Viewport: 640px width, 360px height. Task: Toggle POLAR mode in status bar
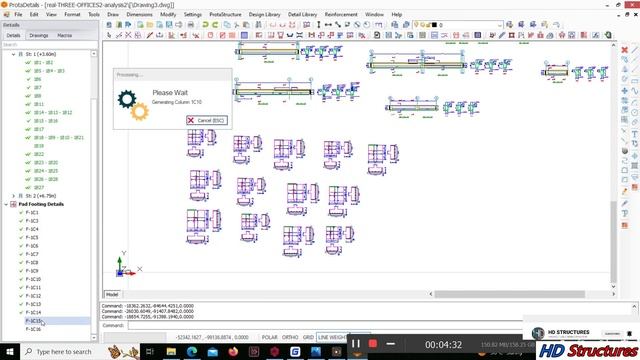pos(269,337)
